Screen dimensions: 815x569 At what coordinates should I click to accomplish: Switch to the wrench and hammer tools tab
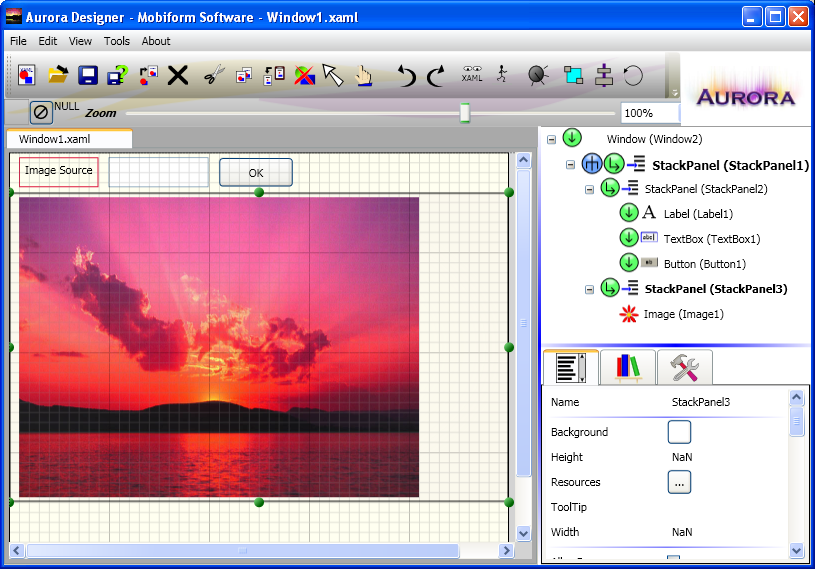coord(685,367)
